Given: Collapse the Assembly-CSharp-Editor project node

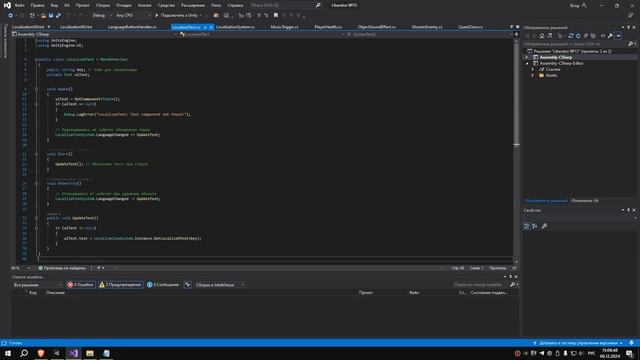Looking at the screenshot, I should 527,64.
